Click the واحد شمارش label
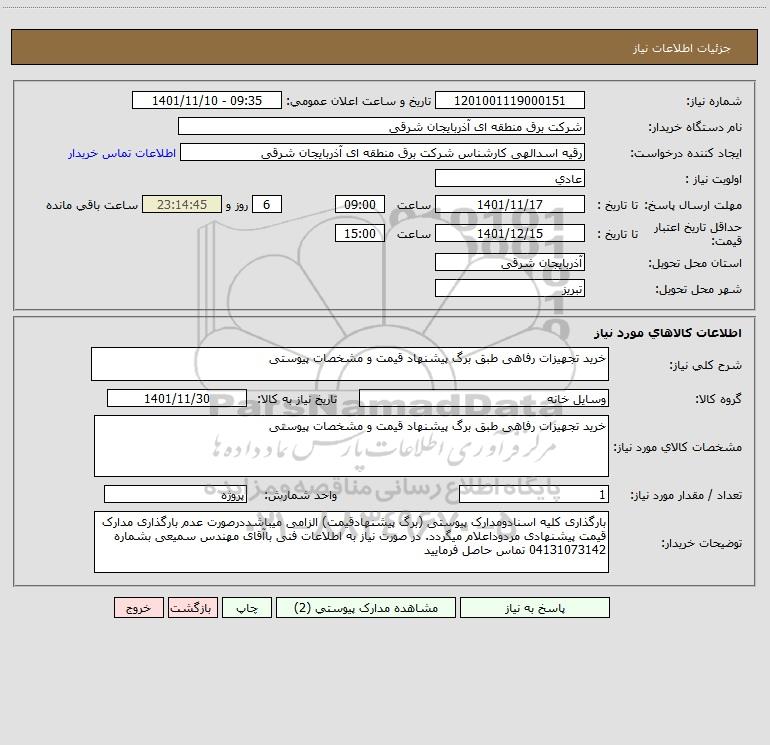The height and width of the screenshot is (745, 770). coord(301,495)
